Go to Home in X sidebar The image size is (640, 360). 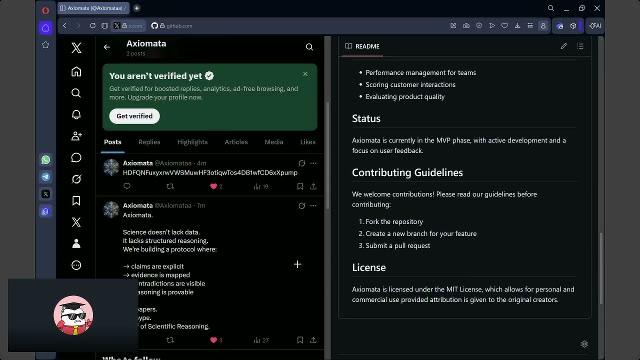76,72
